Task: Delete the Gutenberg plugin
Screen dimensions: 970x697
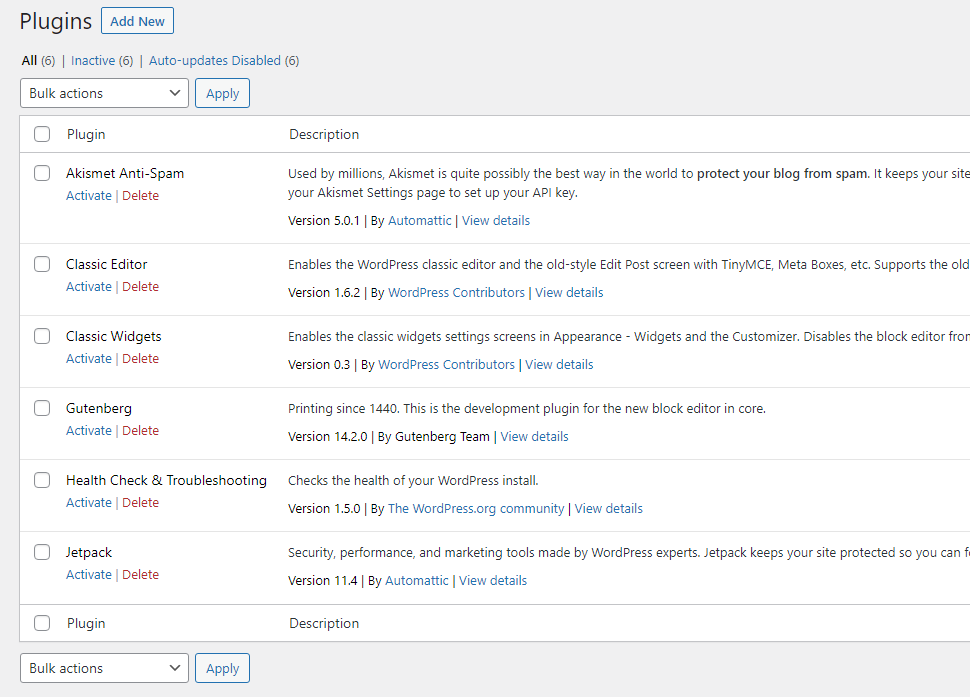Action: 140,430
